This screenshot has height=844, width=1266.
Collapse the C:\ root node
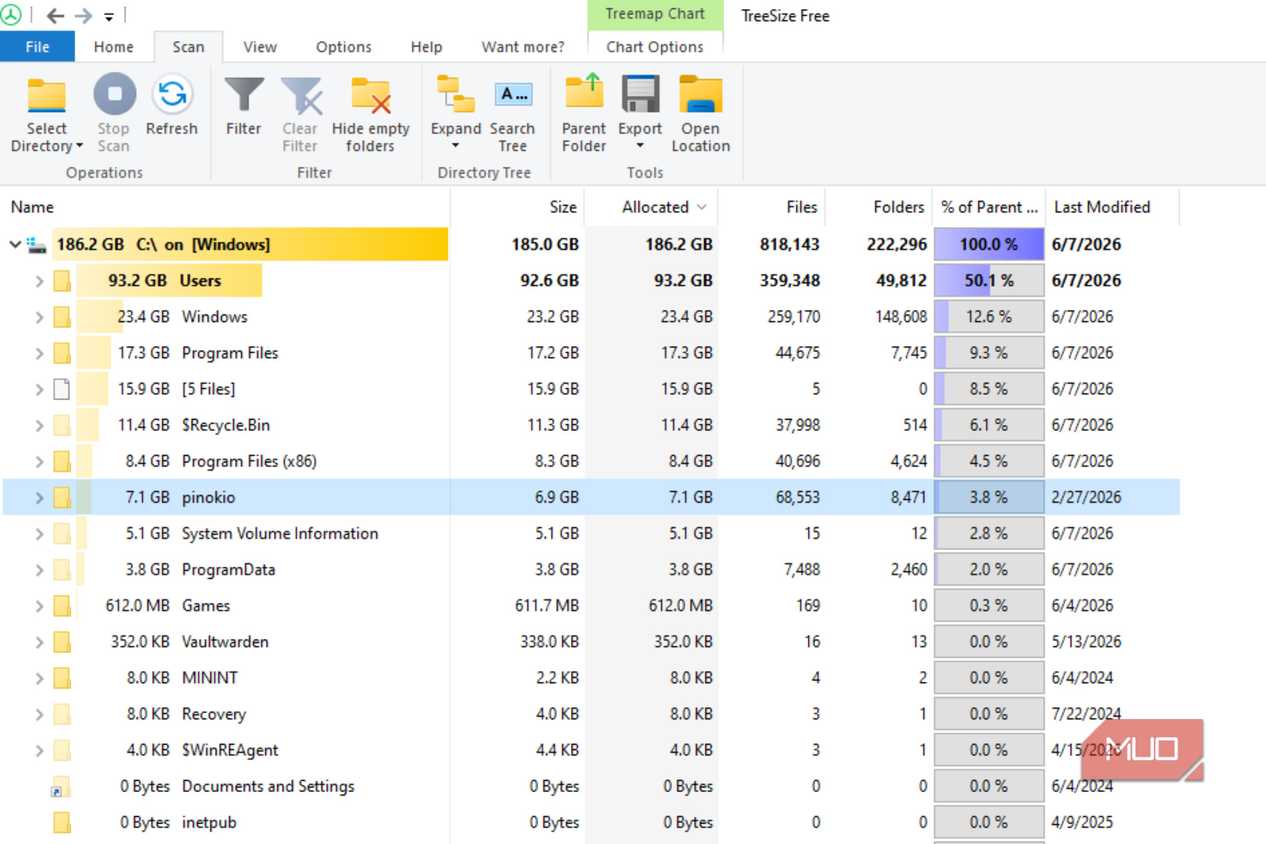tap(15, 244)
